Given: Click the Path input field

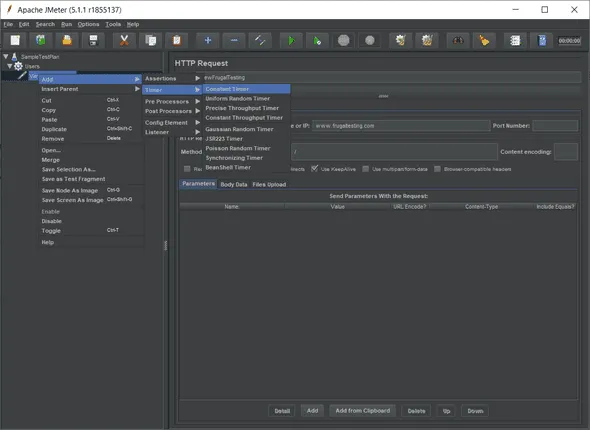Looking at the screenshot, I should pyautogui.click(x=394, y=152).
